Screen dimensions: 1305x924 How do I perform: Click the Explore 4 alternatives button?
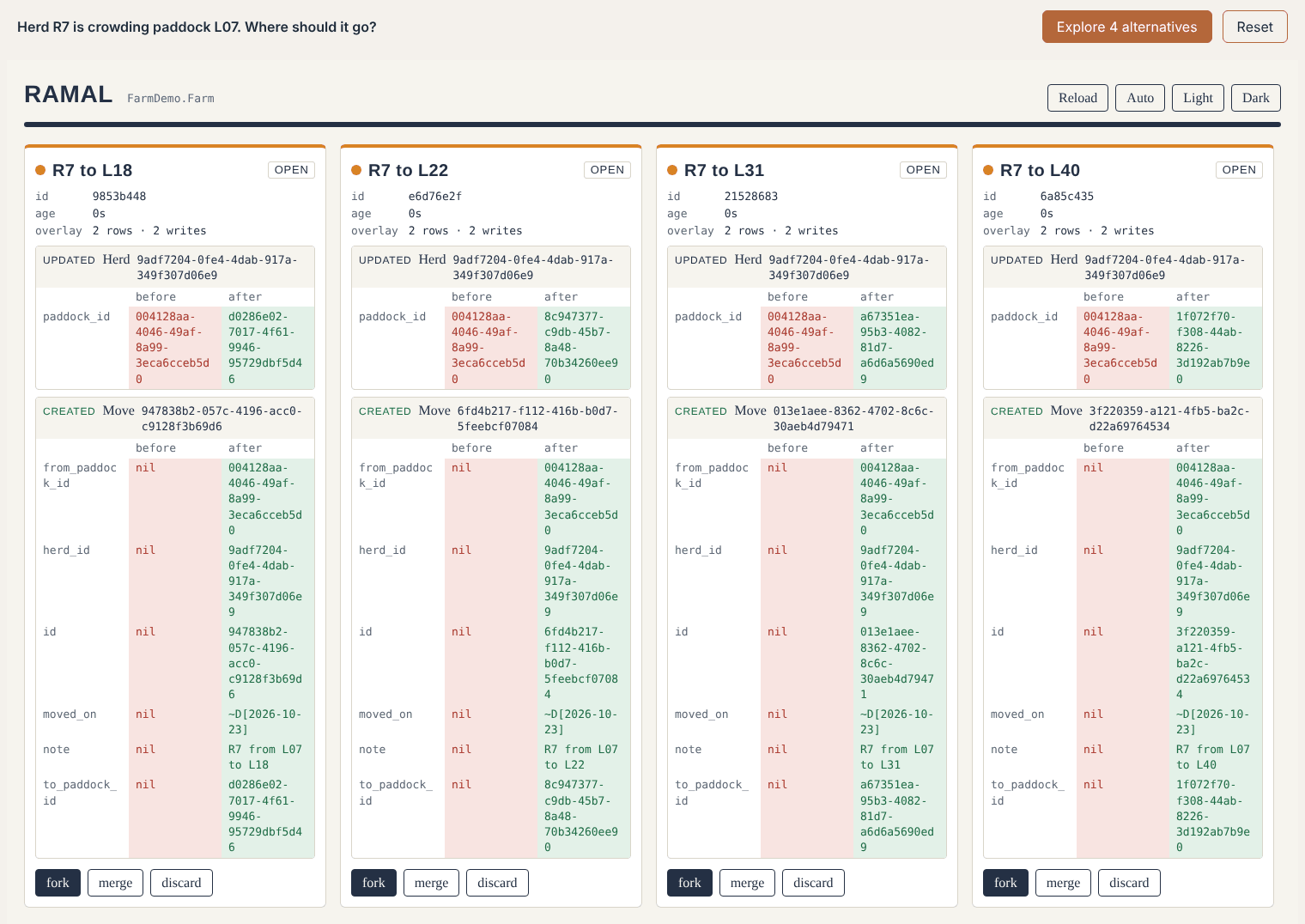[x=1126, y=27]
